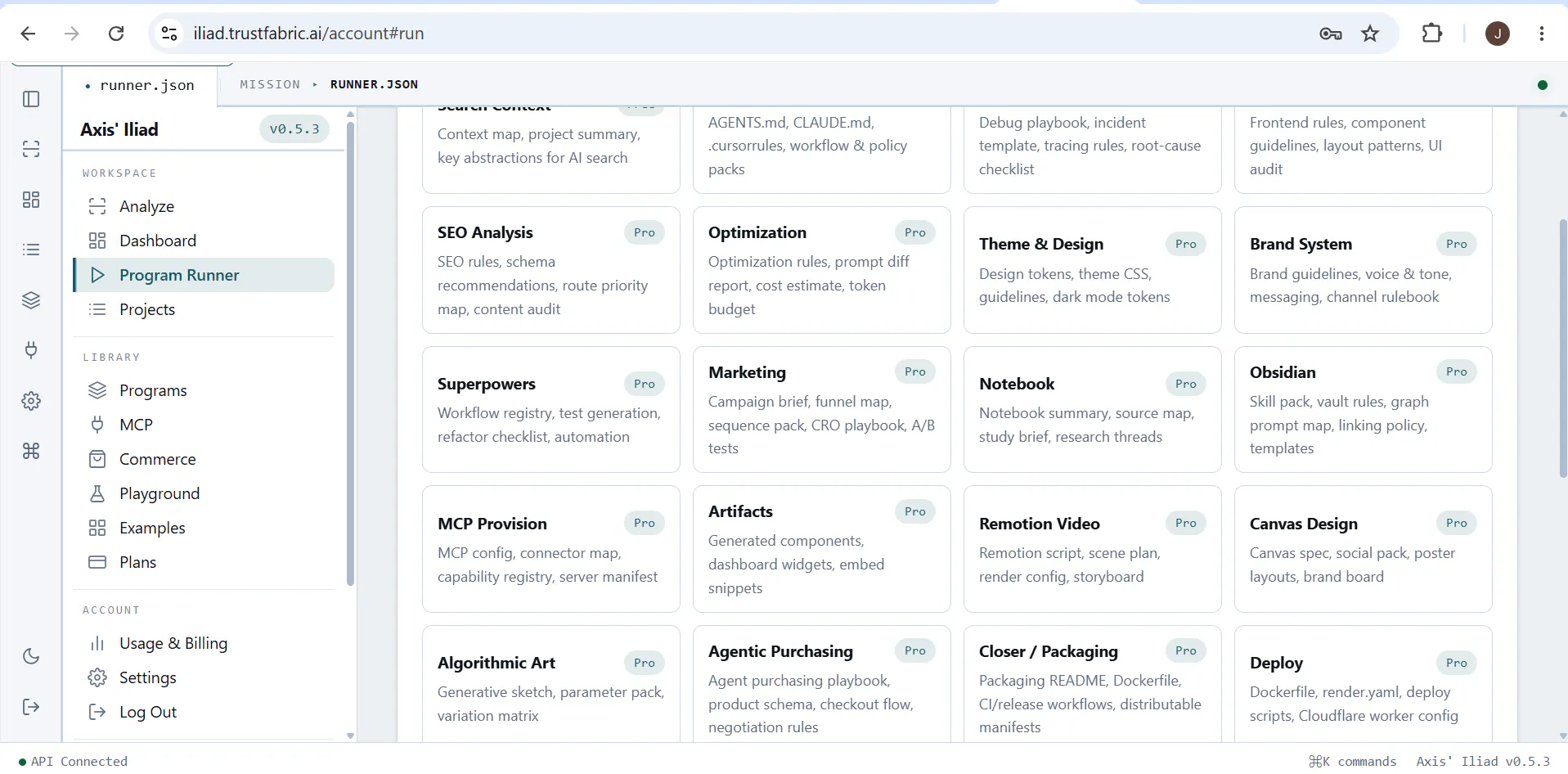Select the Agentic Purchasing program card
The height and width of the screenshot is (774, 1568).
(x=822, y=685)
